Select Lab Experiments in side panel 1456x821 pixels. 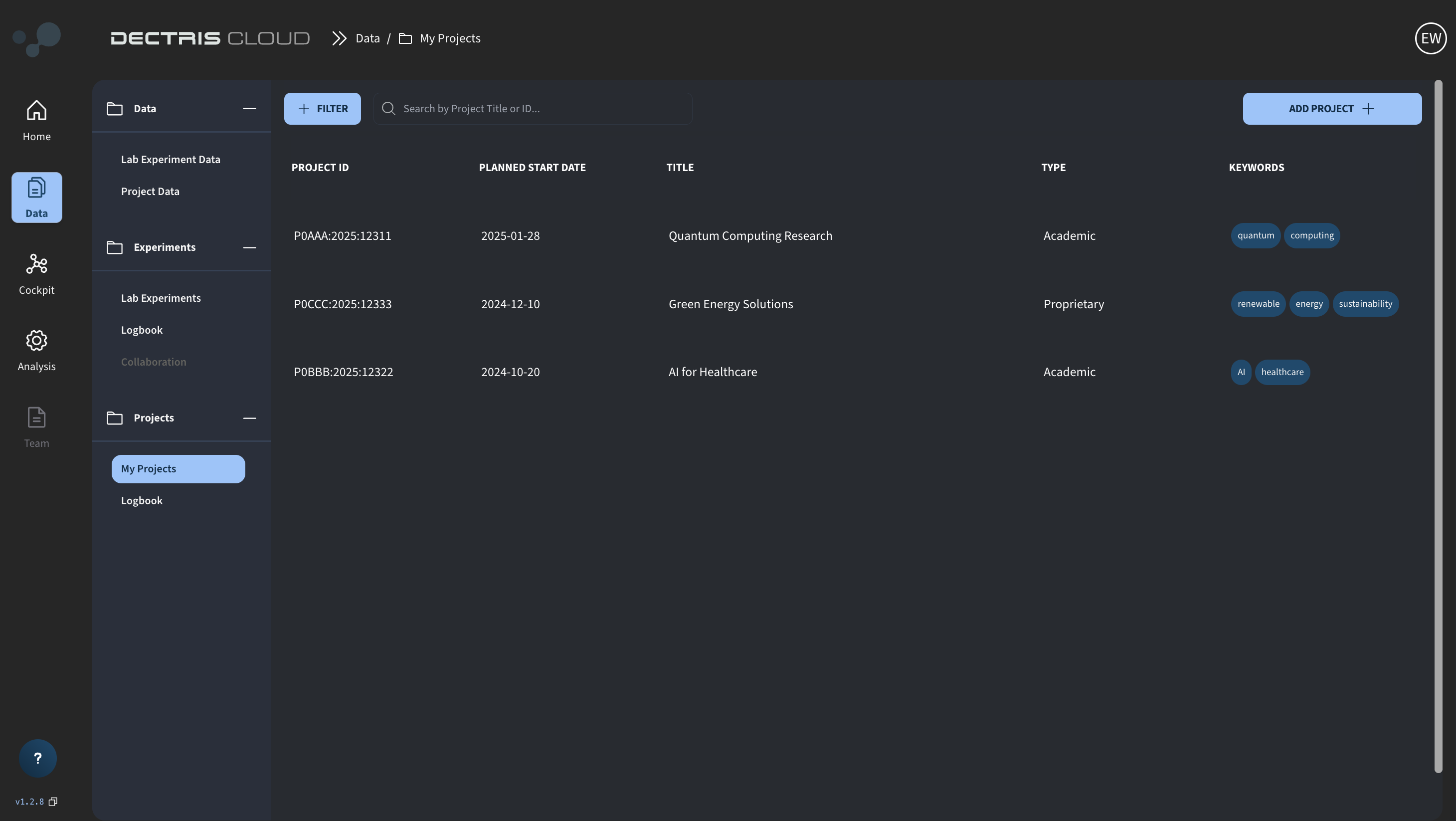(x=161, y=298)
